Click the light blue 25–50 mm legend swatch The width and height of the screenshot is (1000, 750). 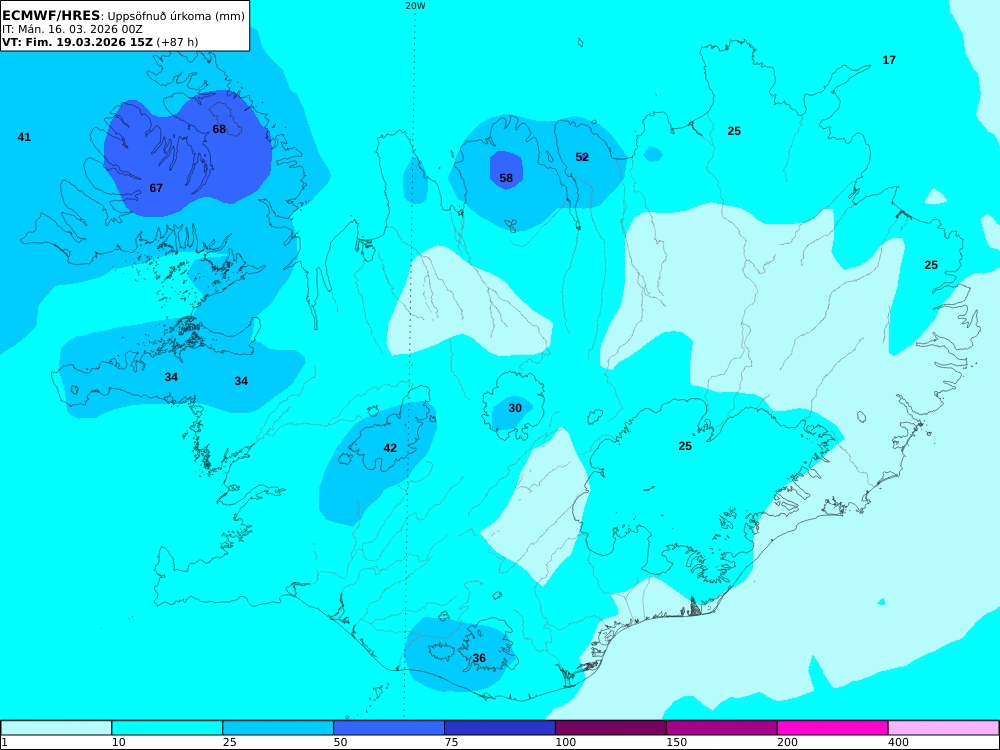(x=278, y=728)
